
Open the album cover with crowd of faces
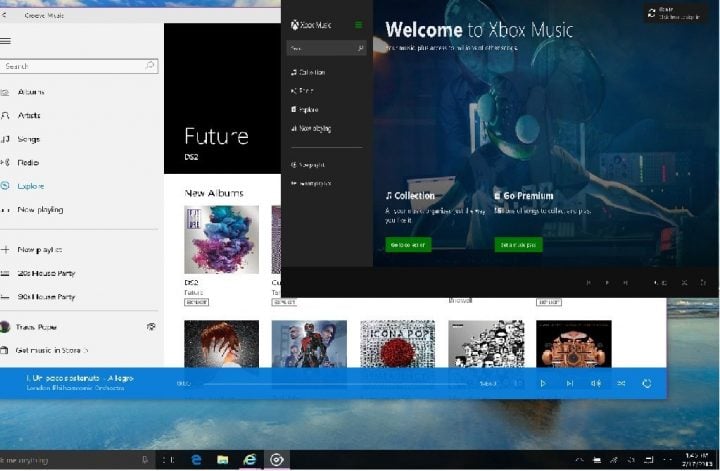[486, 344]
